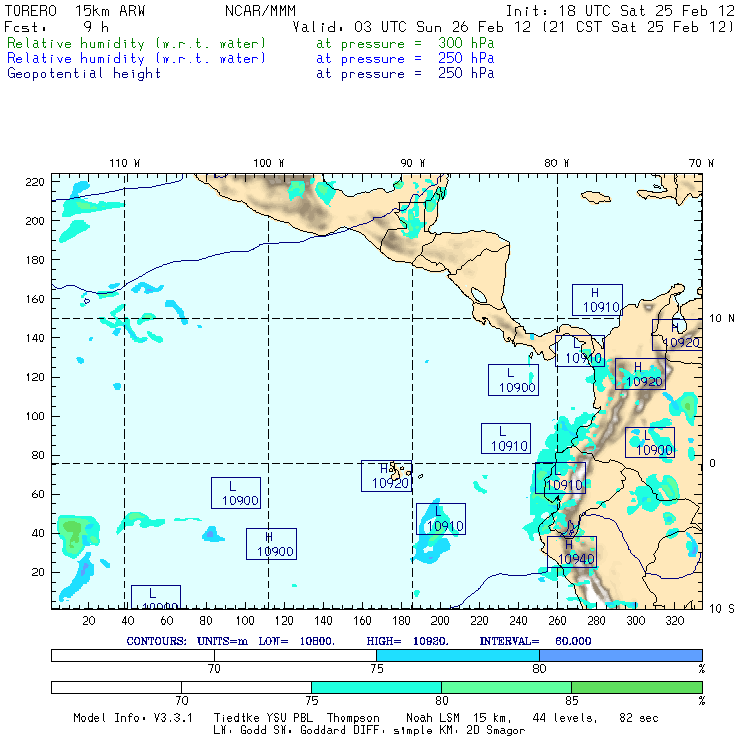Click the 'H 10910' height label box
The image size is (740, 740).
click(x=597, y=300)
